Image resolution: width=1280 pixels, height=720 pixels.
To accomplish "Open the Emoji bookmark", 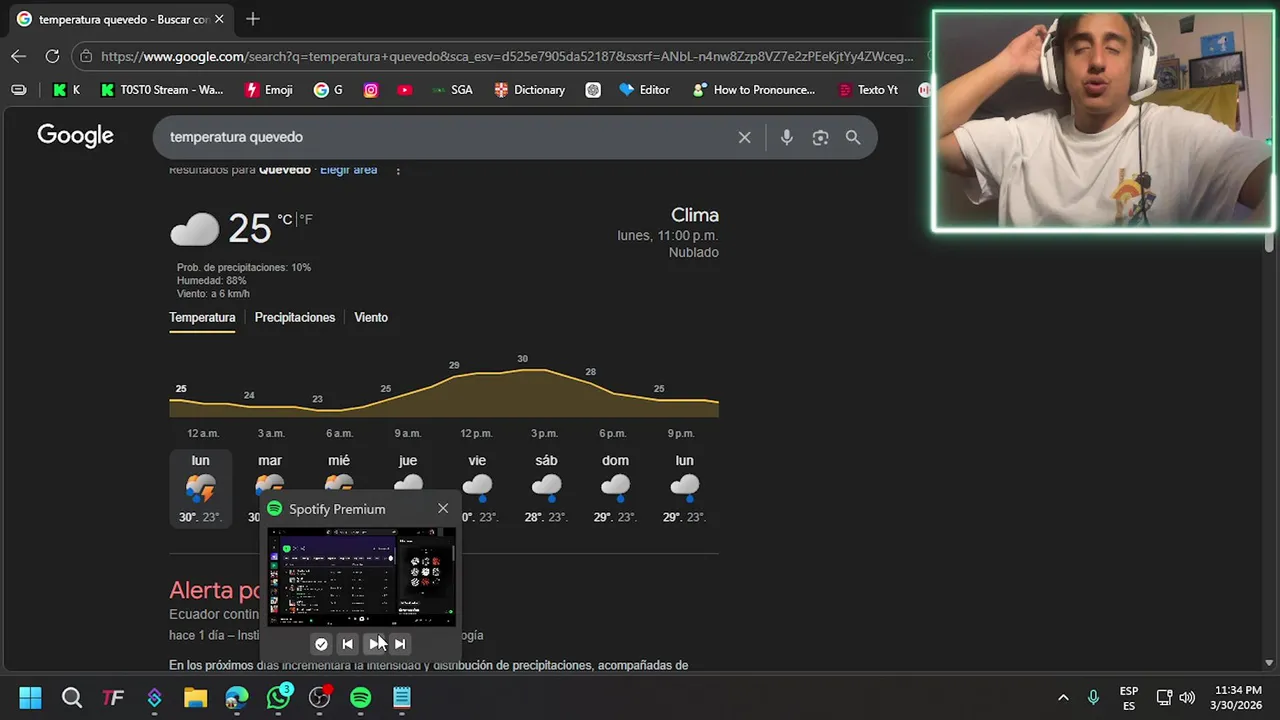I will 269,90.
